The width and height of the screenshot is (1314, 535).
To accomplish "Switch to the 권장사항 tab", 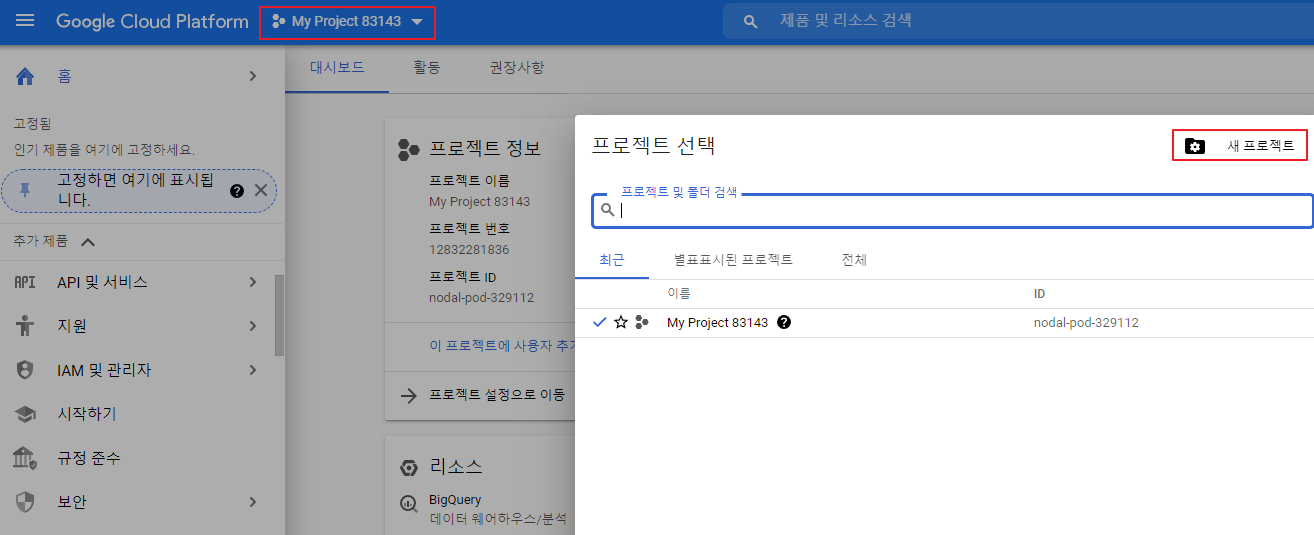I will tap(517, 68).
